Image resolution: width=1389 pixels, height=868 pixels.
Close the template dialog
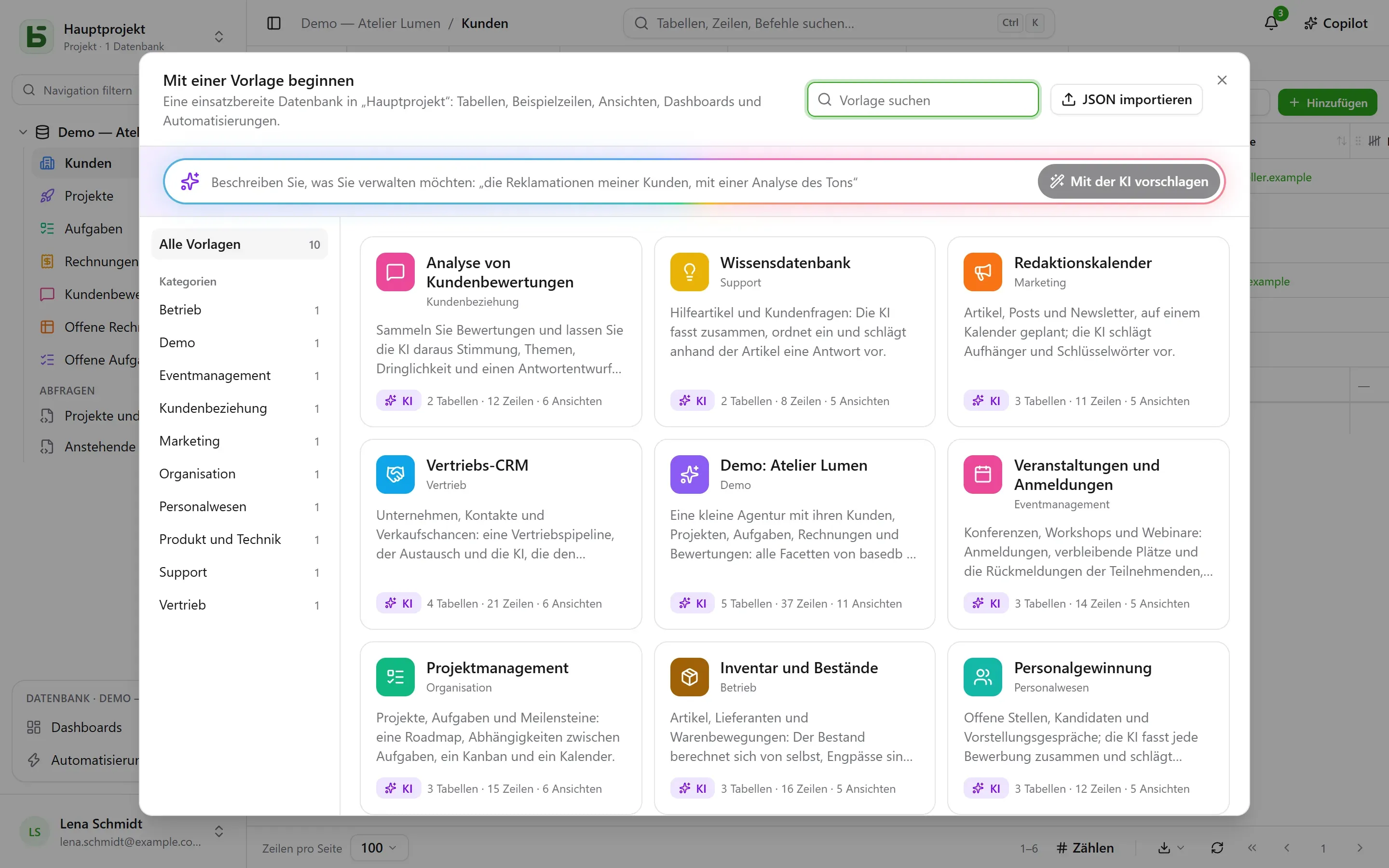(x=1222, y=80)
